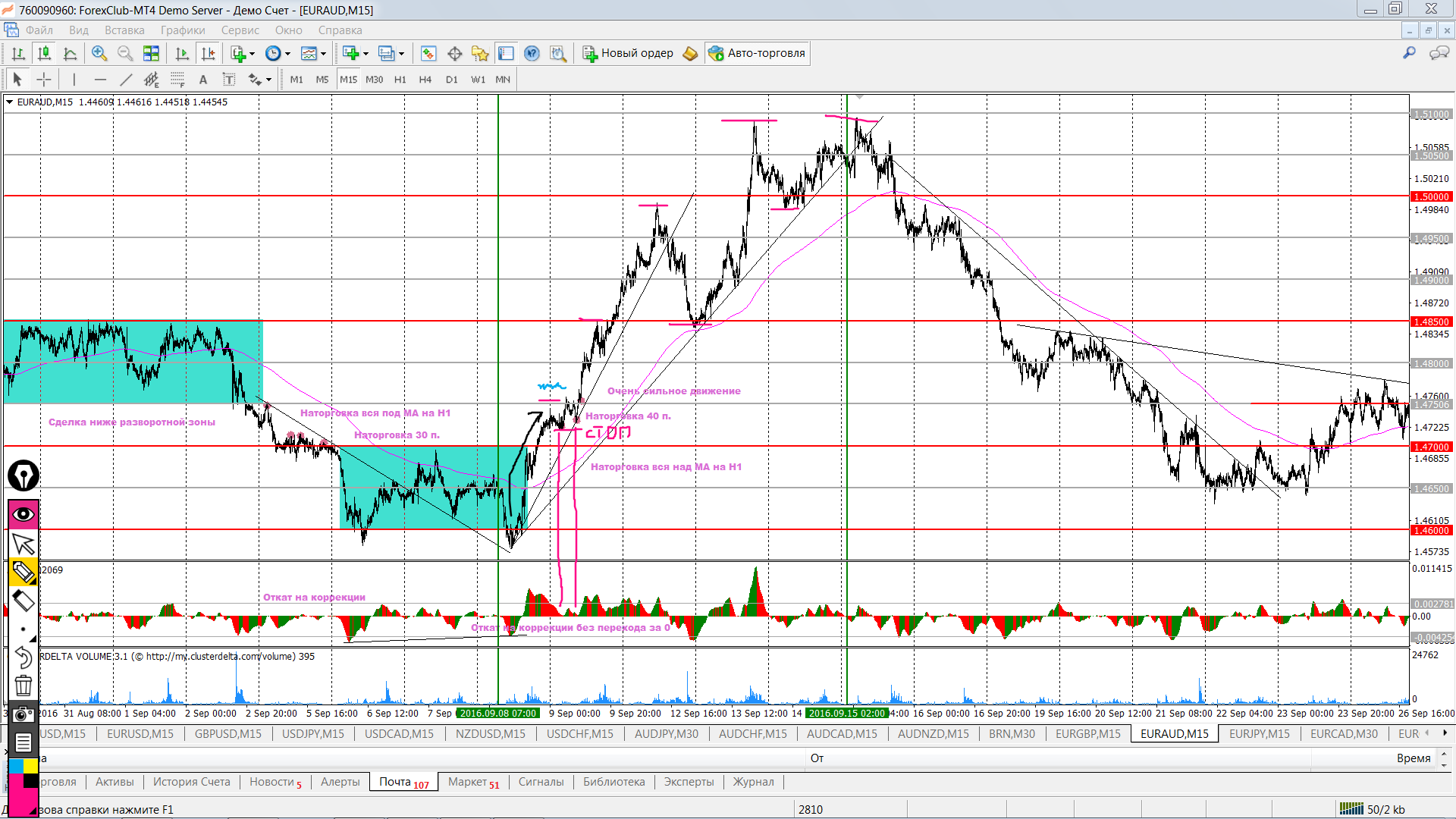The width and height of the screenshot is (1456, 819).
Task: Open the Графики menu
Action: tap(182, 30)
